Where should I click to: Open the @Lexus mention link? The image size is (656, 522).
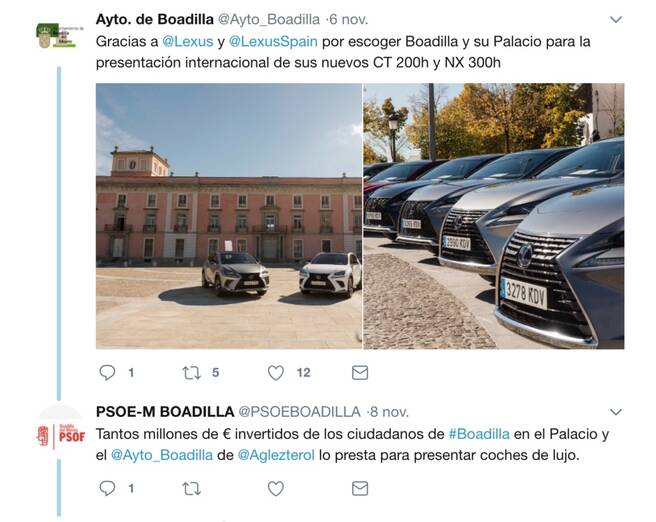click(187, 41)
